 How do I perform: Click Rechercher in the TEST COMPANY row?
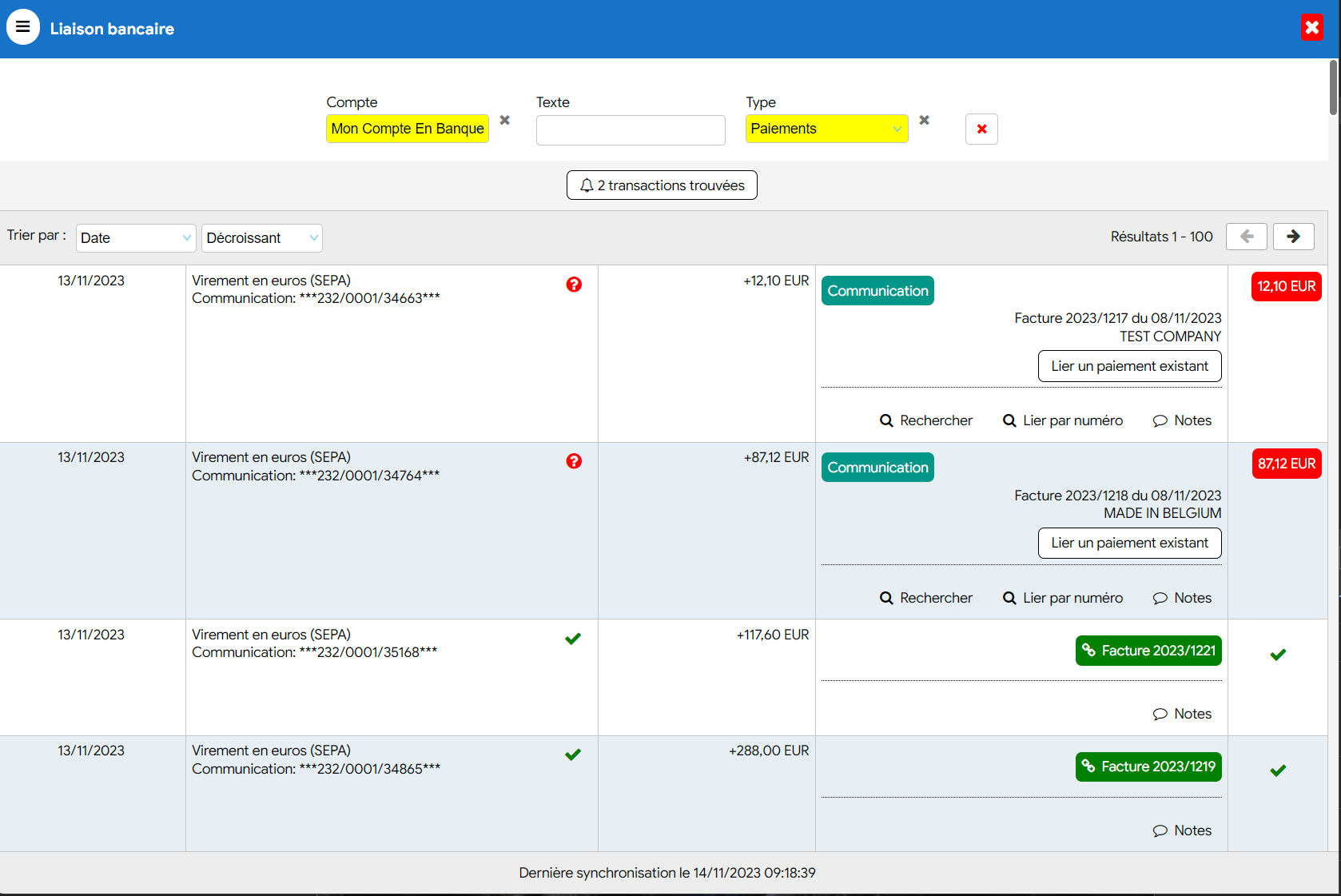pos(926,420)
